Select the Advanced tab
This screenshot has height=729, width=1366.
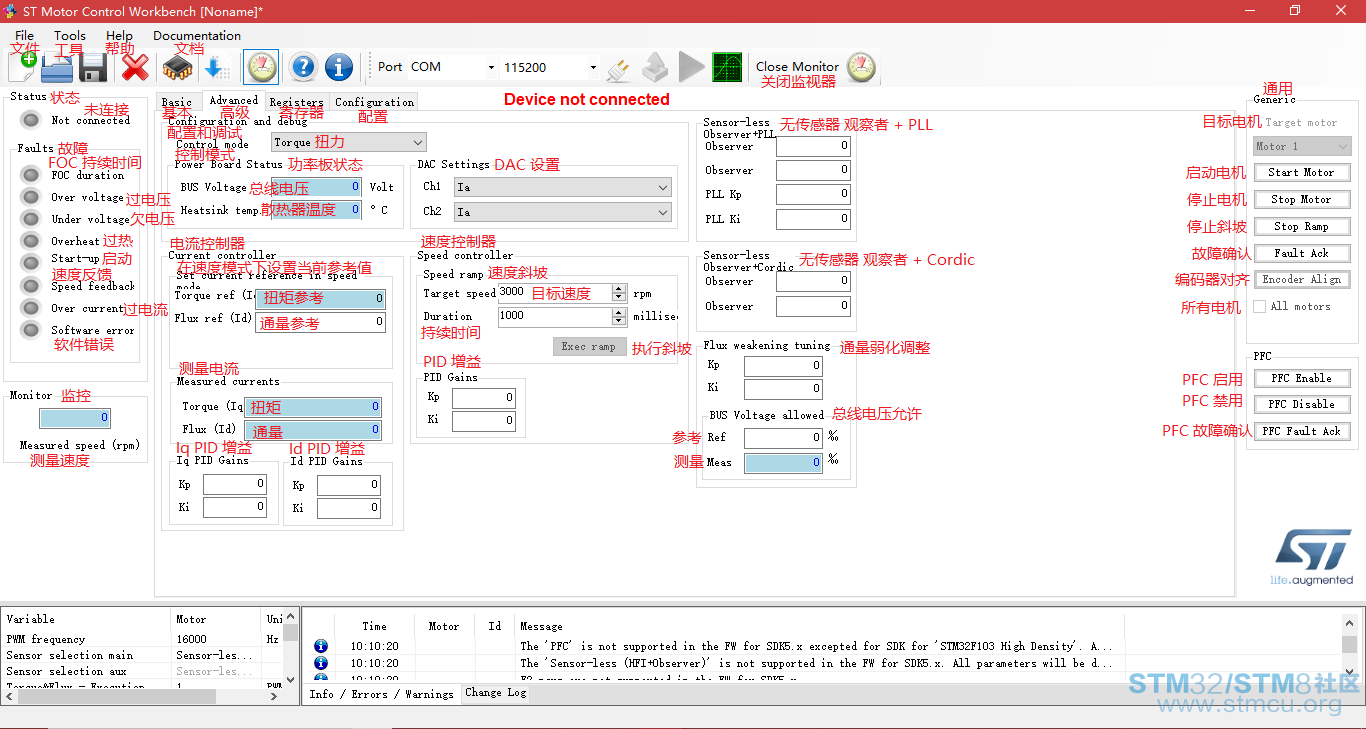pyautogui.click(x=233, y=100)
